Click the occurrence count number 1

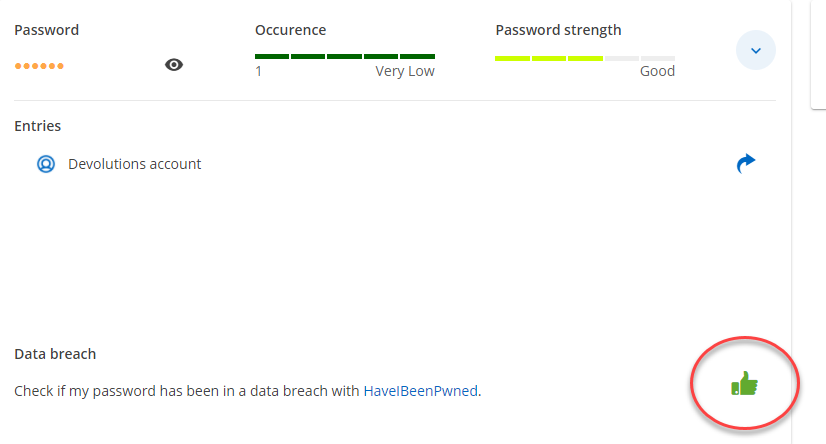(259, 71)
